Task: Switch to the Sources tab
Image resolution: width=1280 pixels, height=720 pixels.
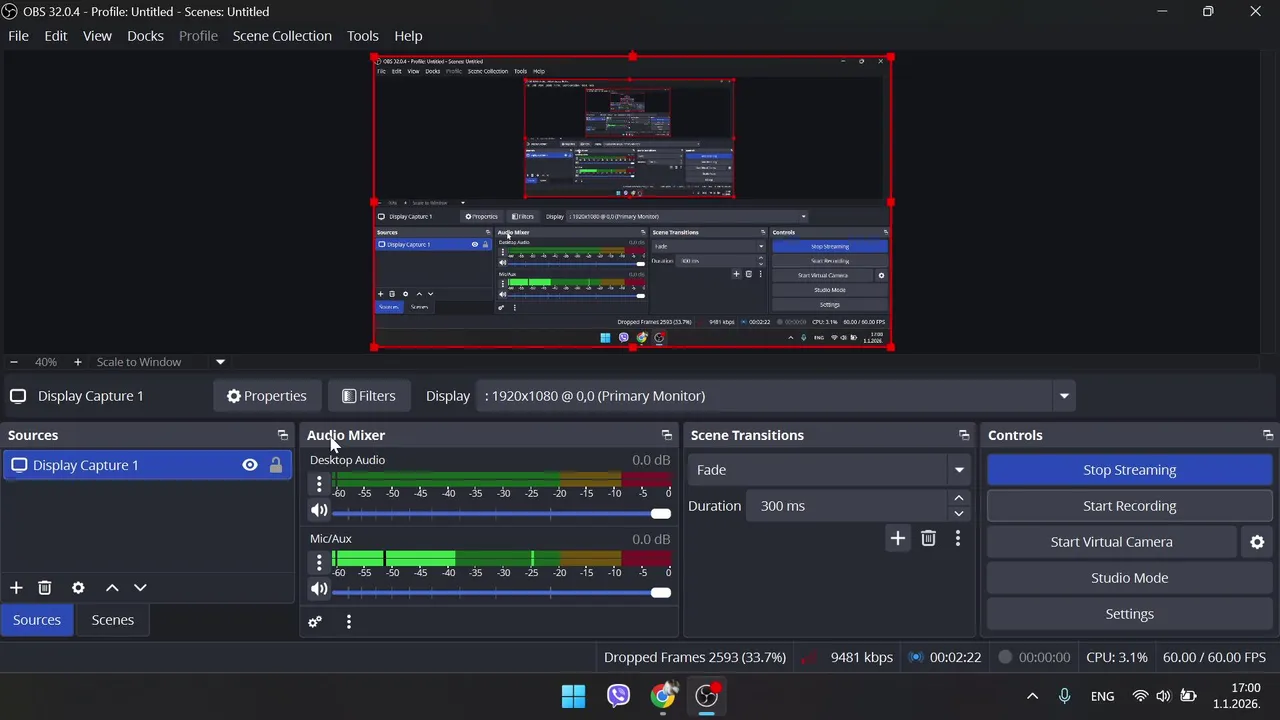Action: point(37,620)
